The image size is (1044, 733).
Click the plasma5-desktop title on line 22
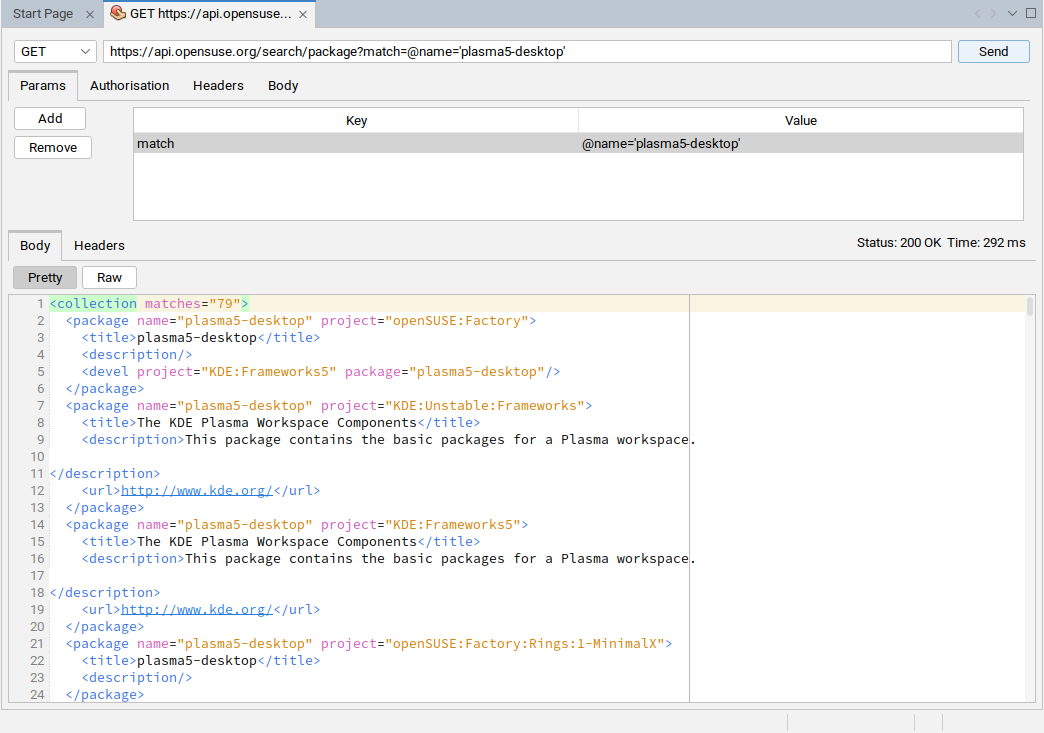[197, 660]
